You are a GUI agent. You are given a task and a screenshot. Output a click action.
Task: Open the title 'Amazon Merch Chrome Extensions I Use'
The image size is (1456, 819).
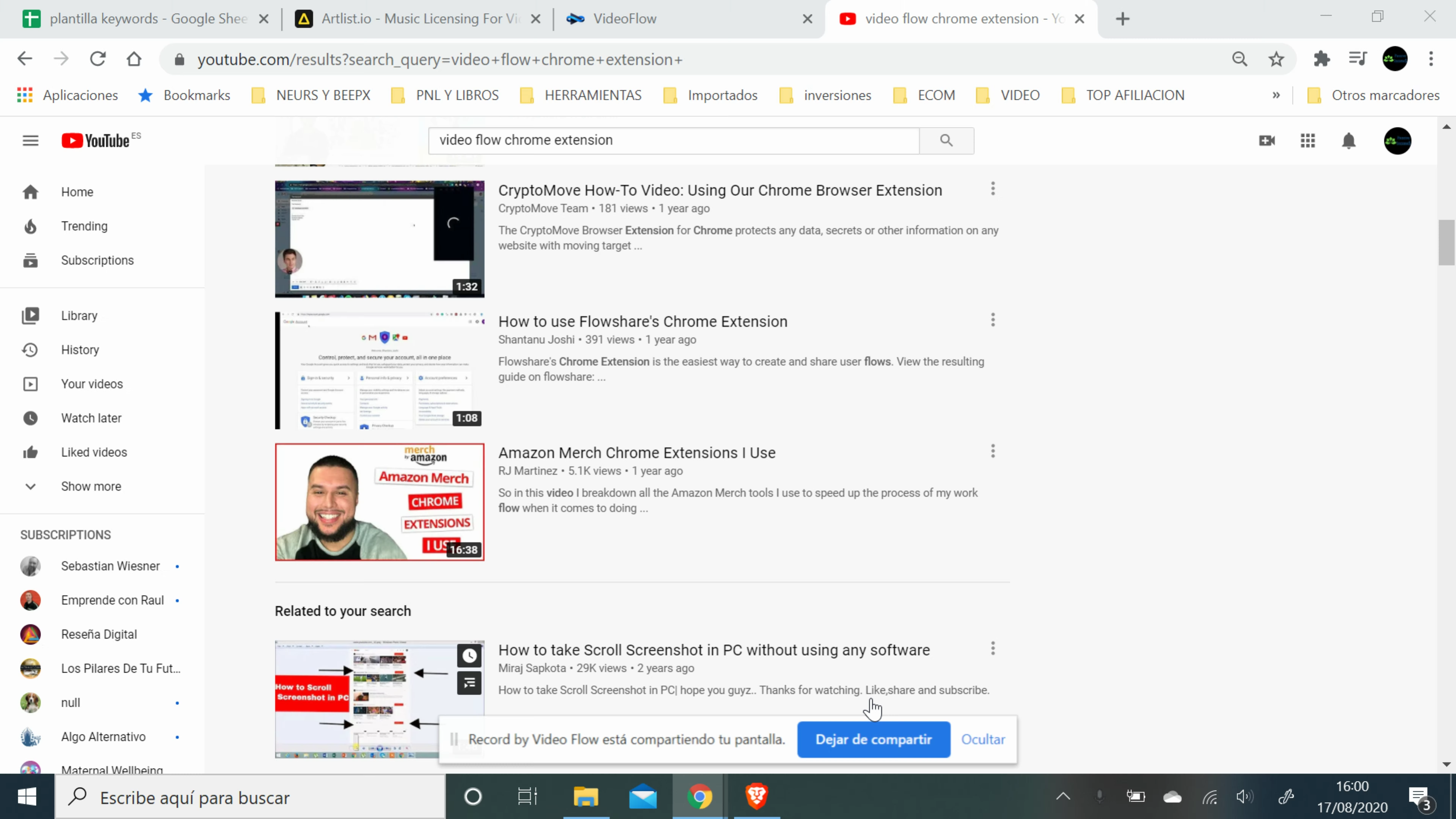(x=637, y=453)
